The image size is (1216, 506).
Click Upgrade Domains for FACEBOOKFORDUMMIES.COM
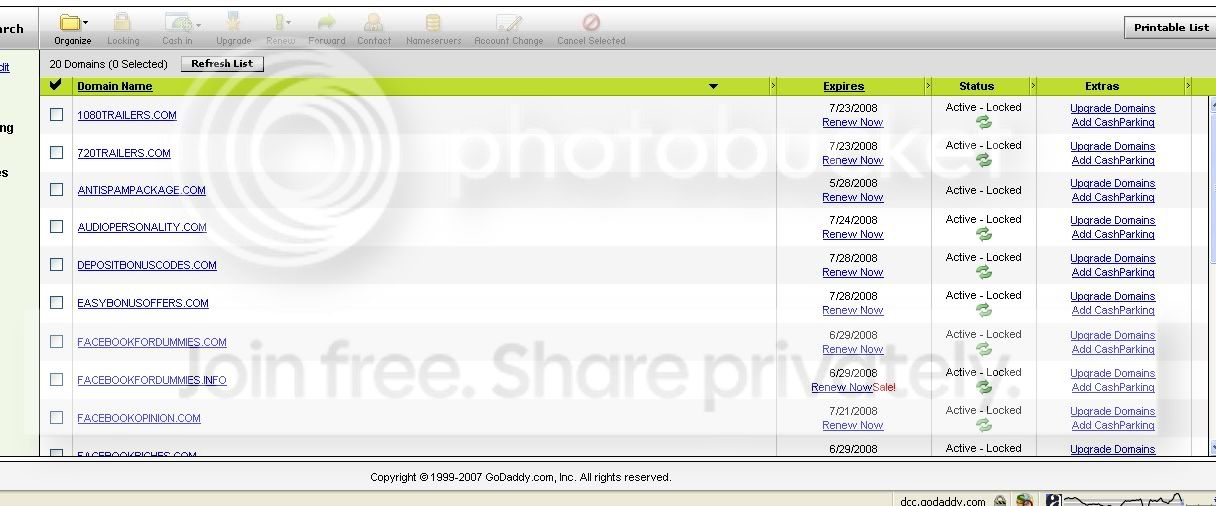[x=1112, y=335]
